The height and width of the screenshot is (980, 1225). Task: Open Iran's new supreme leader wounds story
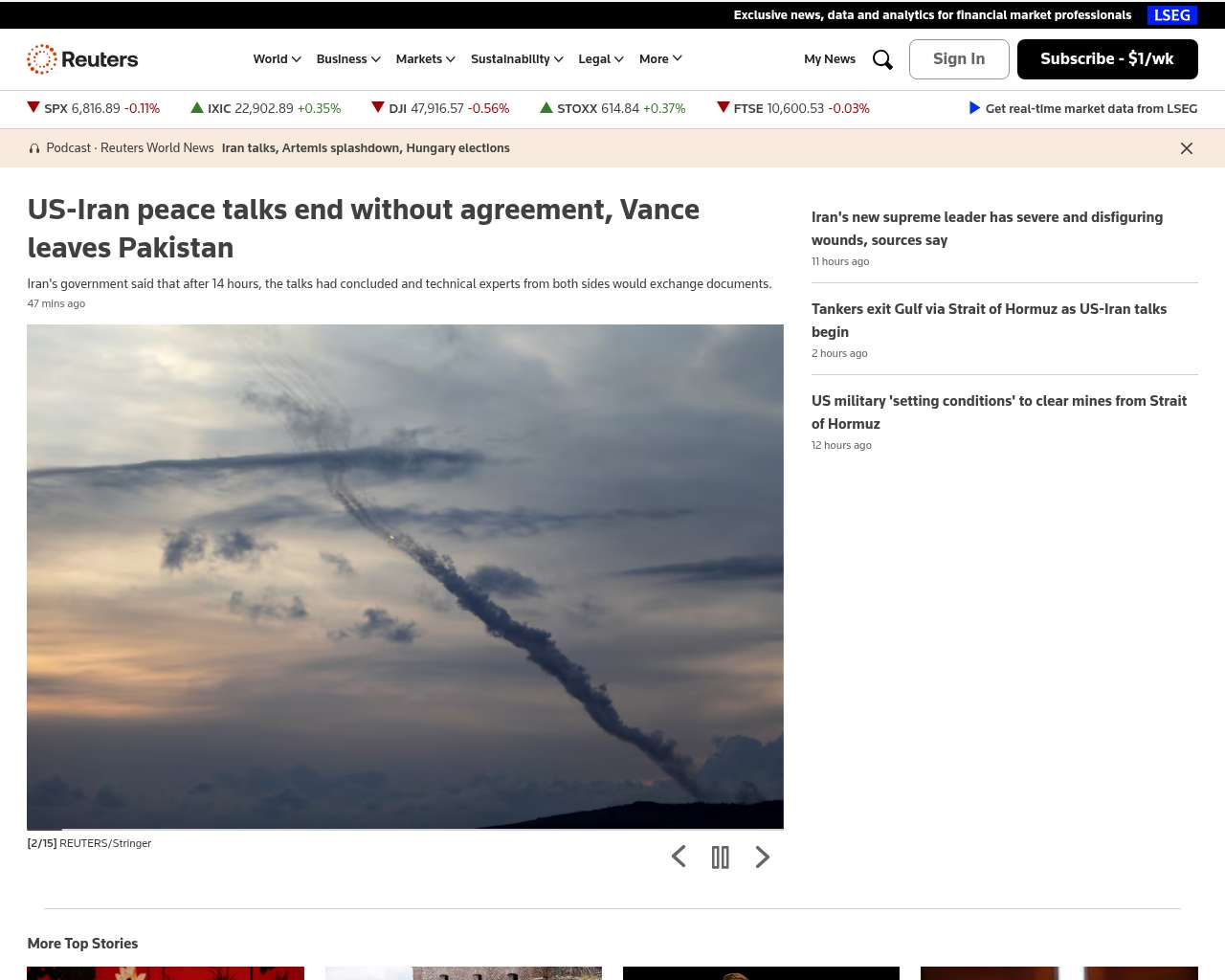[x=987, y=229]
